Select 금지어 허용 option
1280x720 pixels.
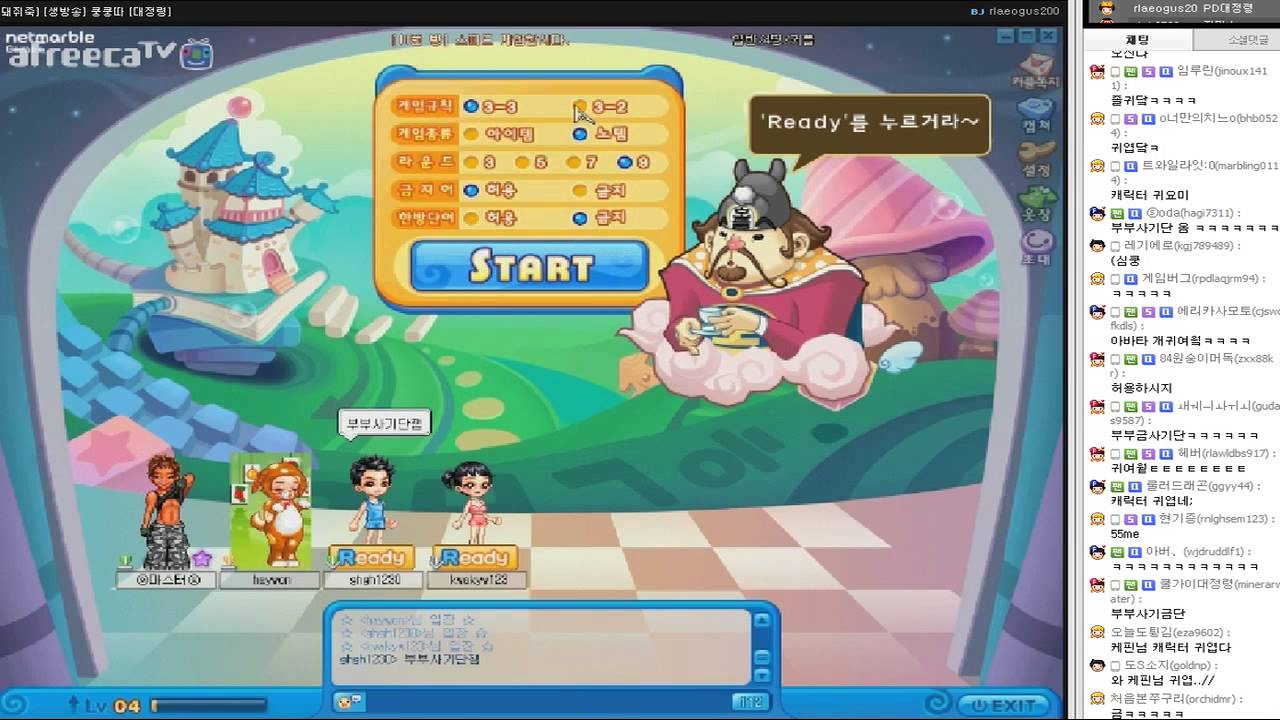[x=470, y=190]
